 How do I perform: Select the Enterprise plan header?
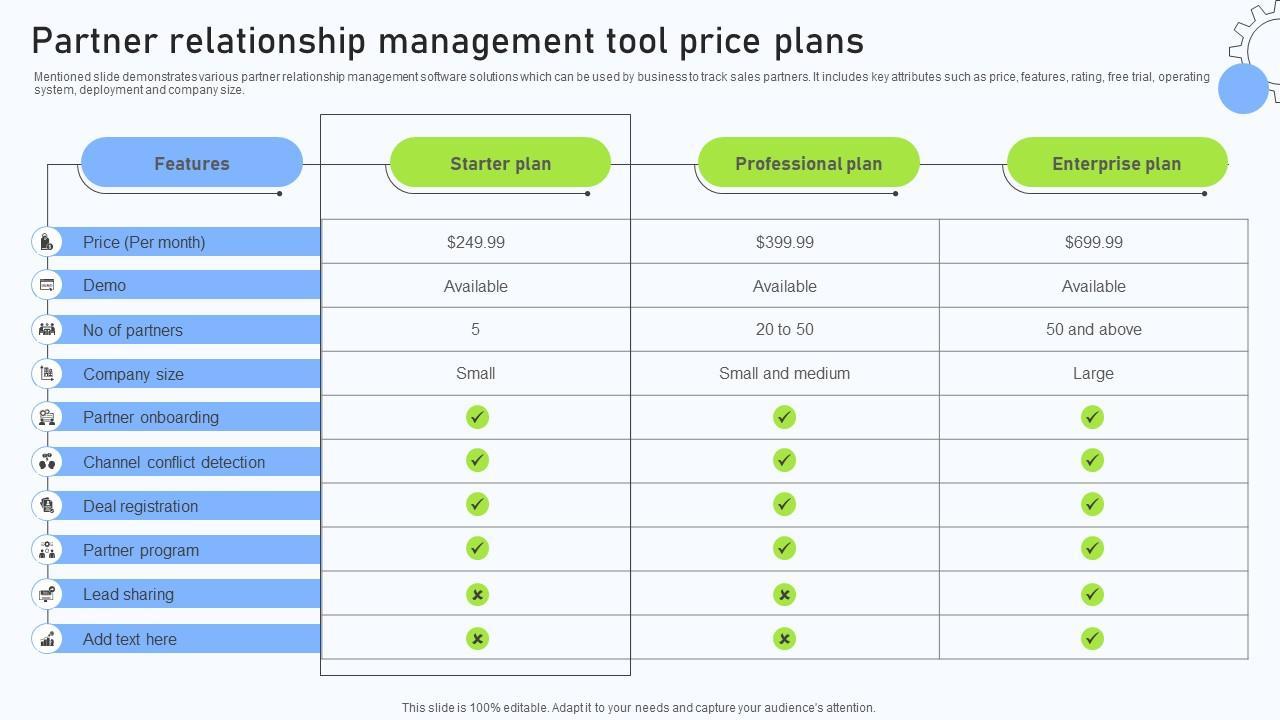pos(1116,163)
